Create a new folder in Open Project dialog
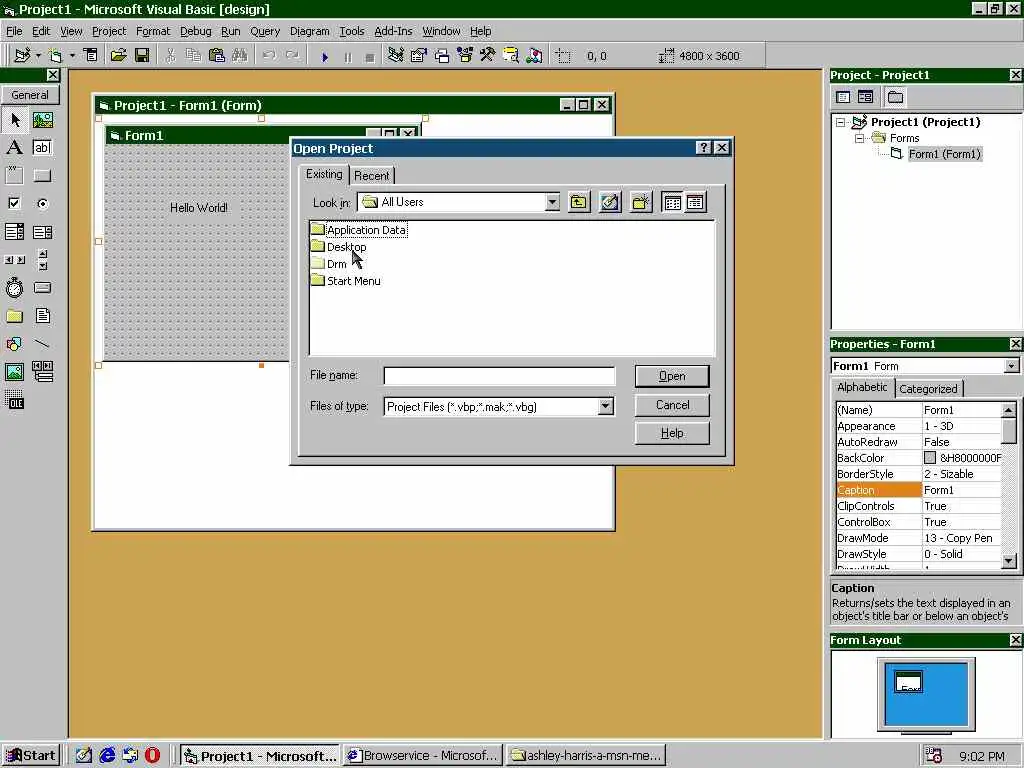1024x768 pixels. pos(641,202)
